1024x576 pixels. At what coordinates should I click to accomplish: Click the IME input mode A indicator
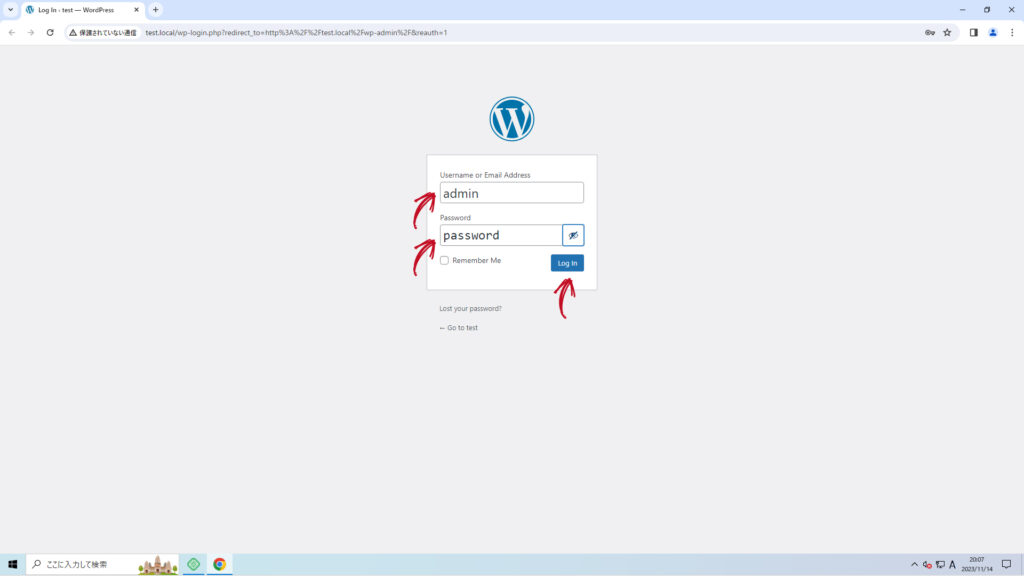tap(952, 564)
